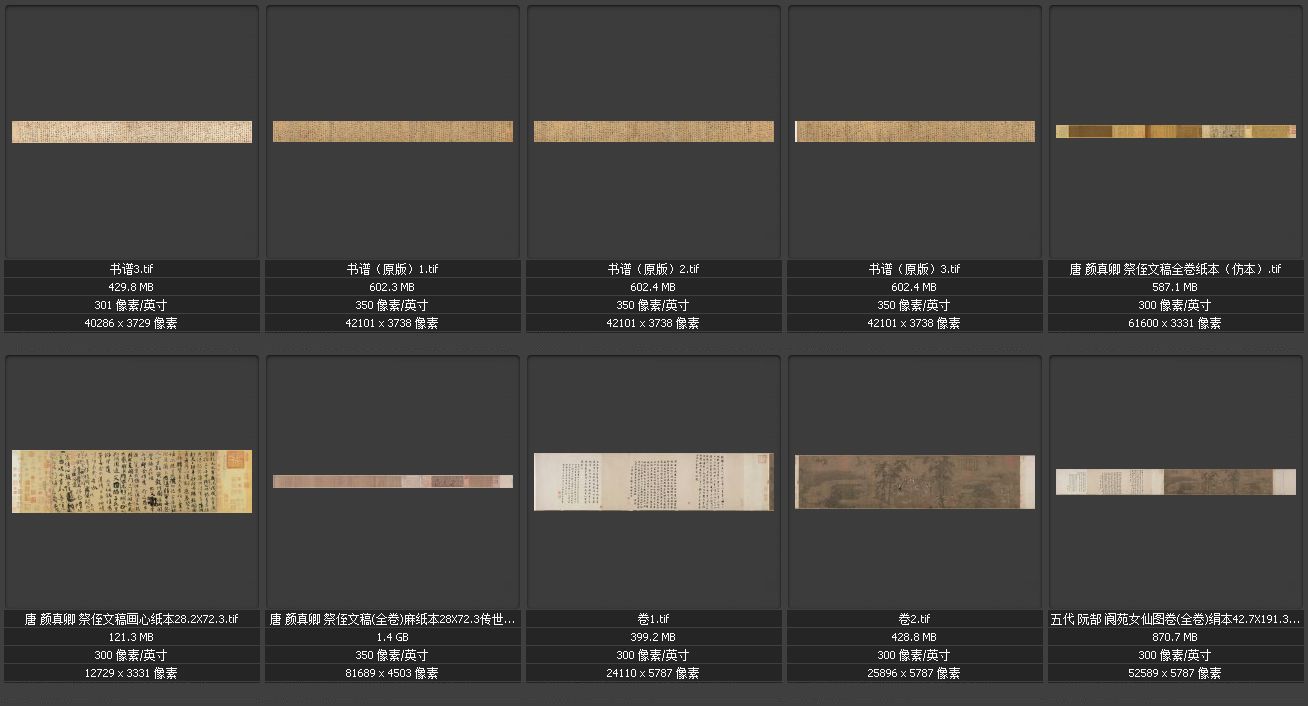This screenshot has width=1308, height=706.
Task: Click the 61600 x 3331 像素 dimensions label
Action: coord(1176,323)
